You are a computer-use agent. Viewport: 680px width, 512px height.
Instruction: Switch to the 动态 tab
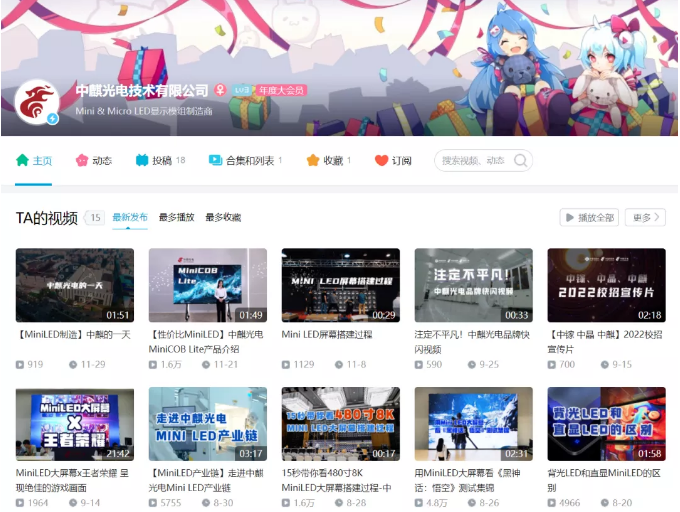pyautogui.click(x=94, y=161)
